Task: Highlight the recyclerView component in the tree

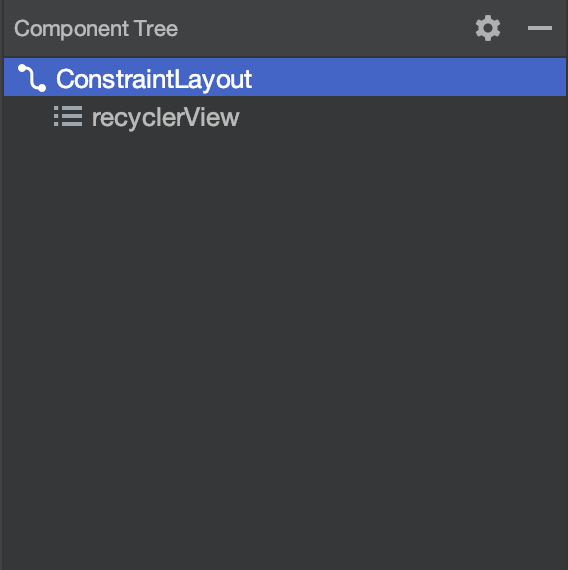Action: point(165,118)
